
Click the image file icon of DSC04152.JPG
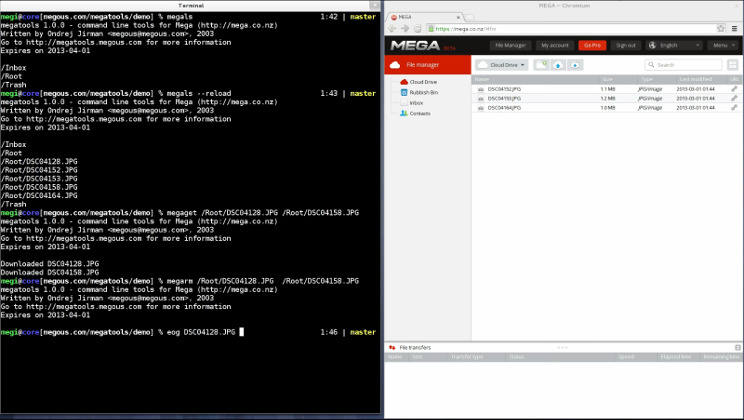481,89
